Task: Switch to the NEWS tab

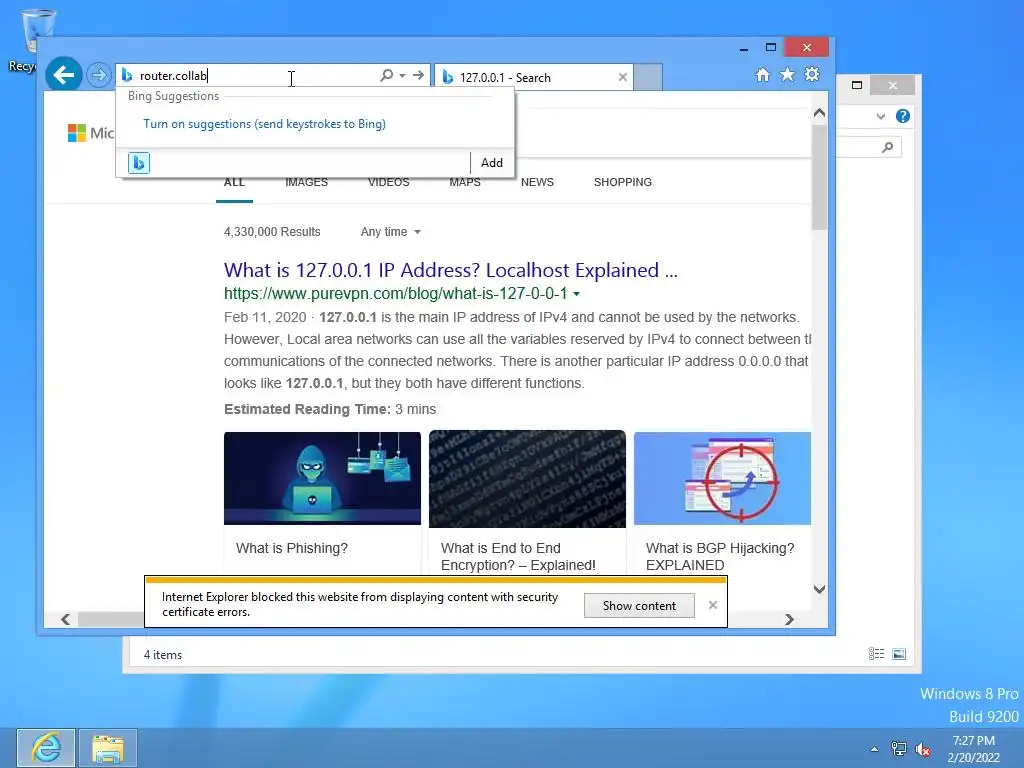Action: coord(537,182)
